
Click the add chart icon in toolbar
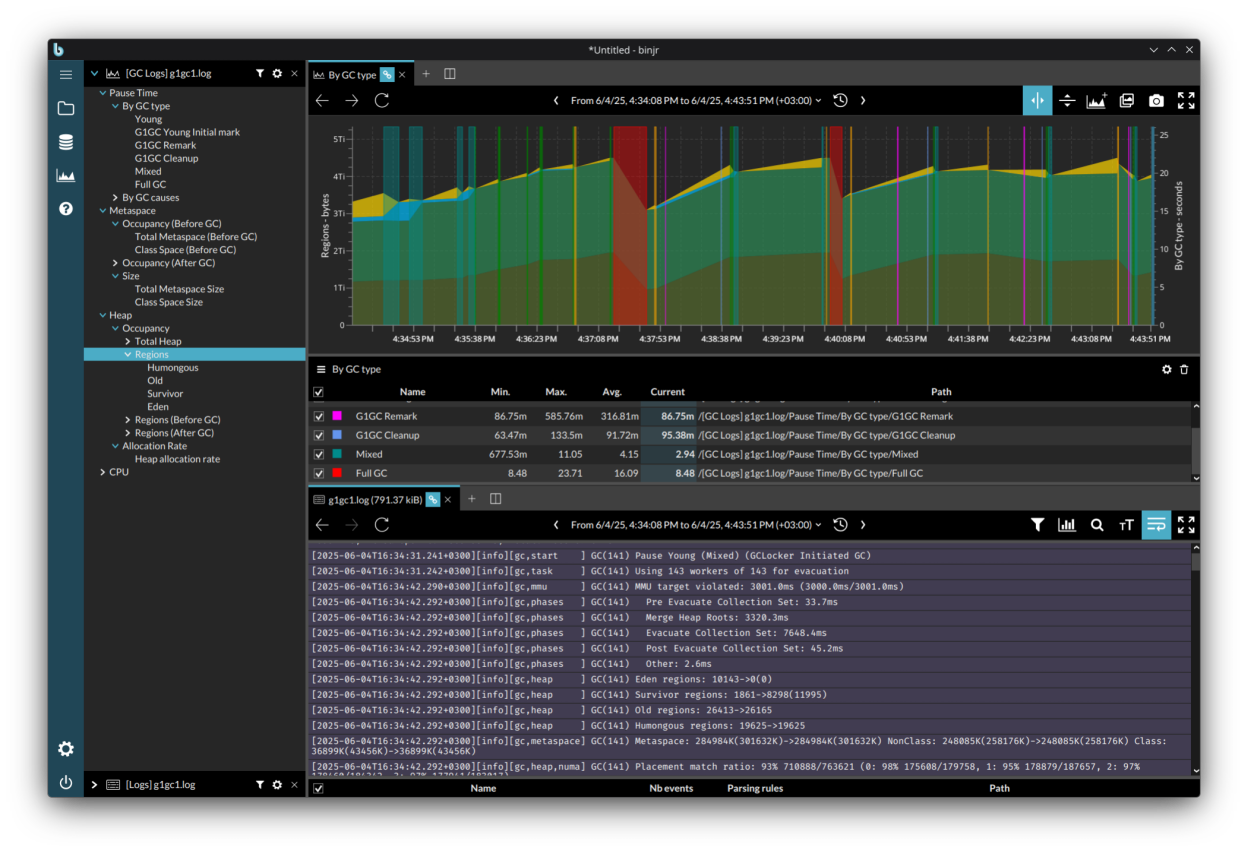pos(1097,100)
